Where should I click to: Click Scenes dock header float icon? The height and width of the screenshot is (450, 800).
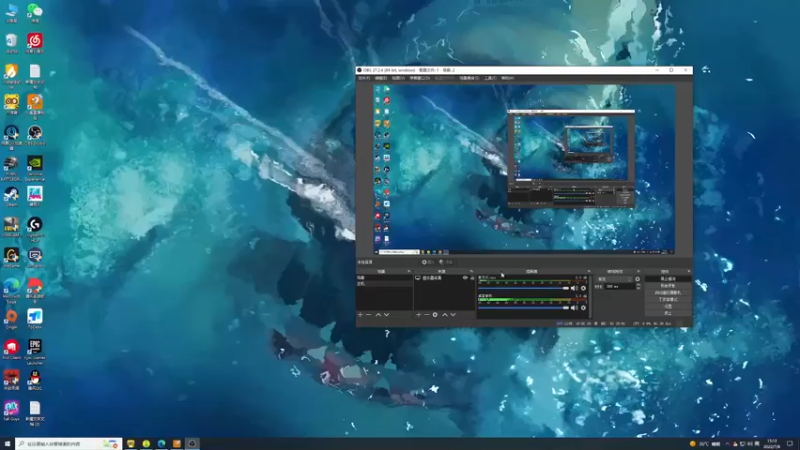point(409,271)
